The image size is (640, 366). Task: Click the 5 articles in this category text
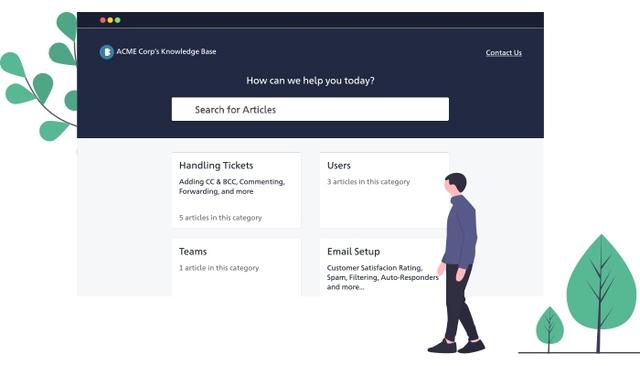coord(220,217)
